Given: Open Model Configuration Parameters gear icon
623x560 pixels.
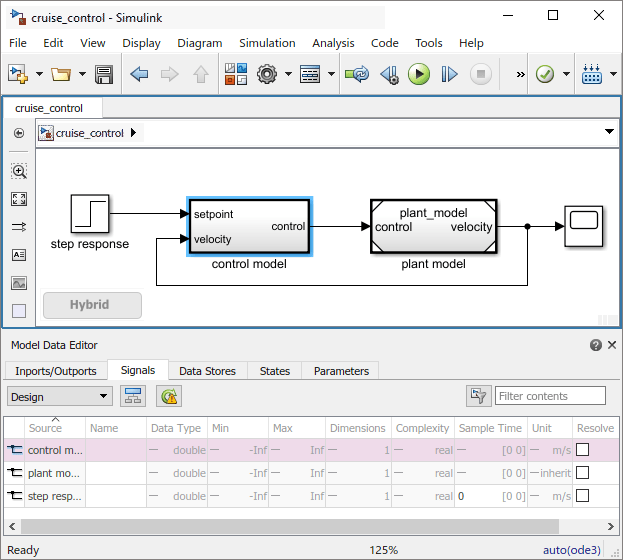Looking at the screenshot, I should (x=267, y=74).
